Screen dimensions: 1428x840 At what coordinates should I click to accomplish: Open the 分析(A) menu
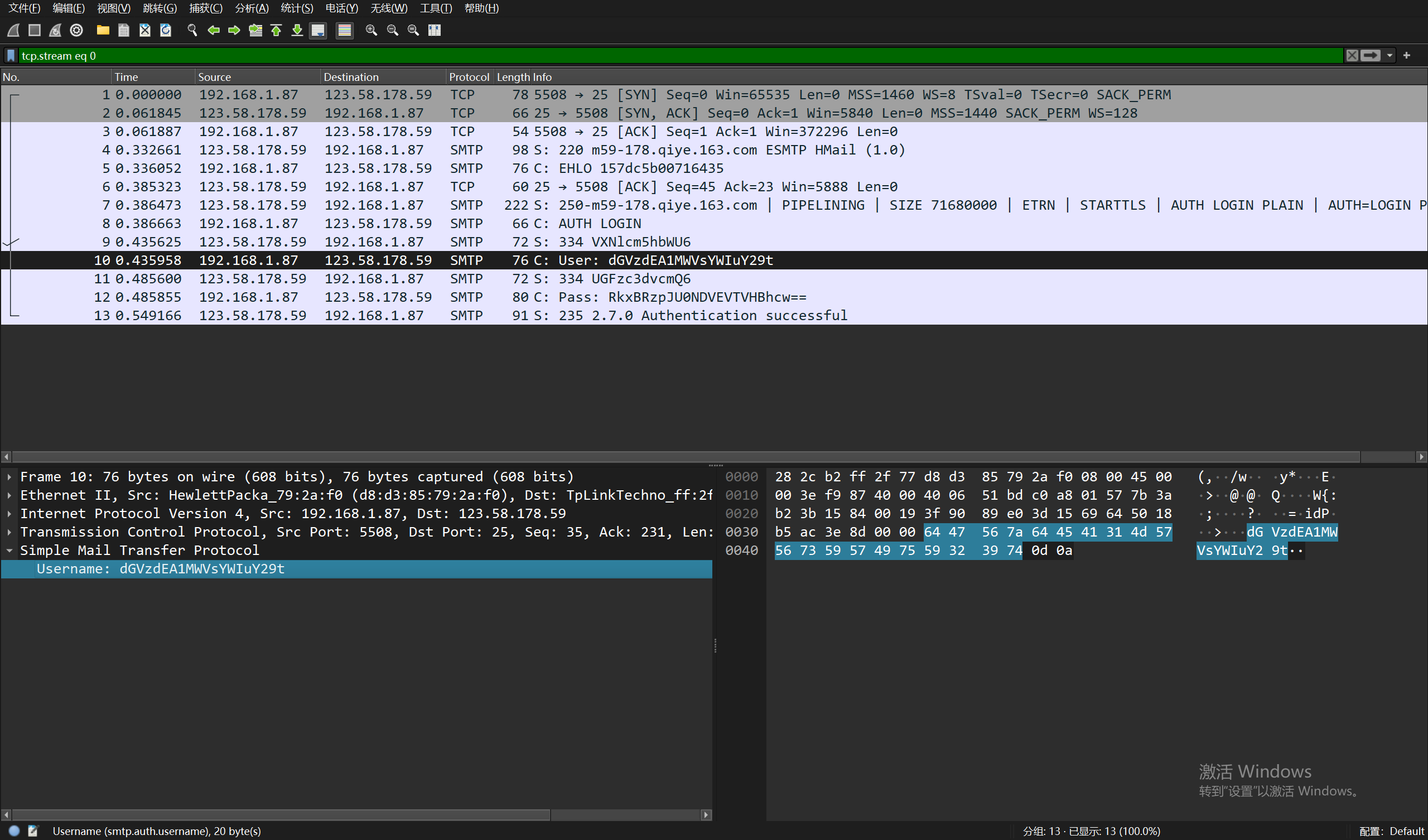pyautogui.click(x=252, y=8)
